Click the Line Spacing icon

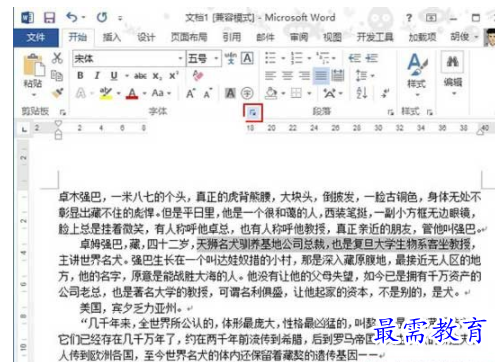361,76
